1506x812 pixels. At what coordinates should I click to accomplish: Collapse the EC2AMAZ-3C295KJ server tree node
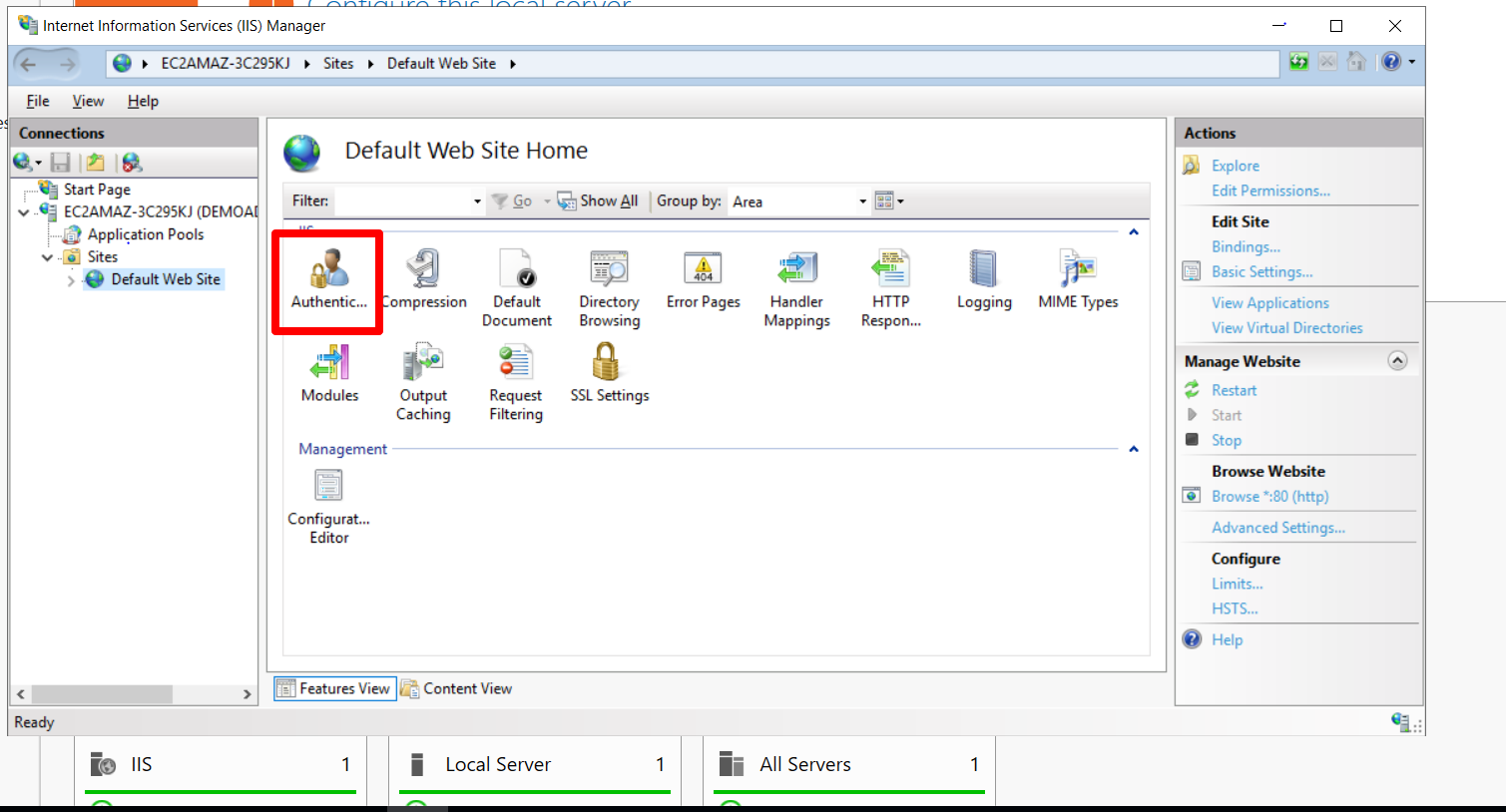coord(24,212)
